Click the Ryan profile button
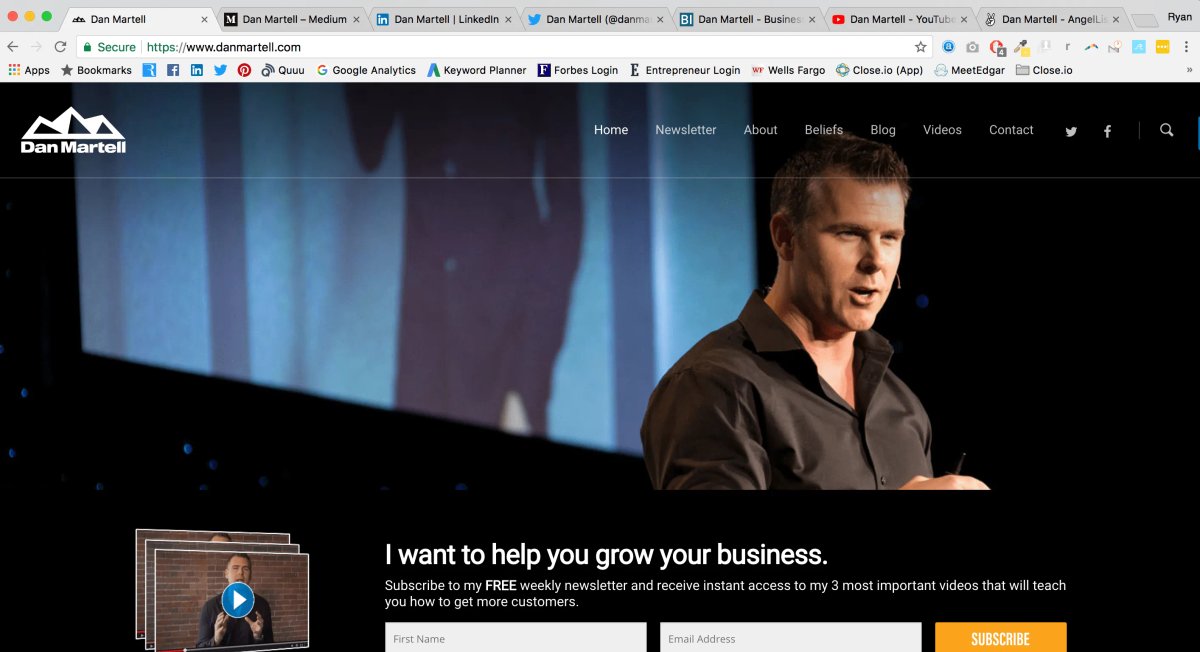 1180,17
